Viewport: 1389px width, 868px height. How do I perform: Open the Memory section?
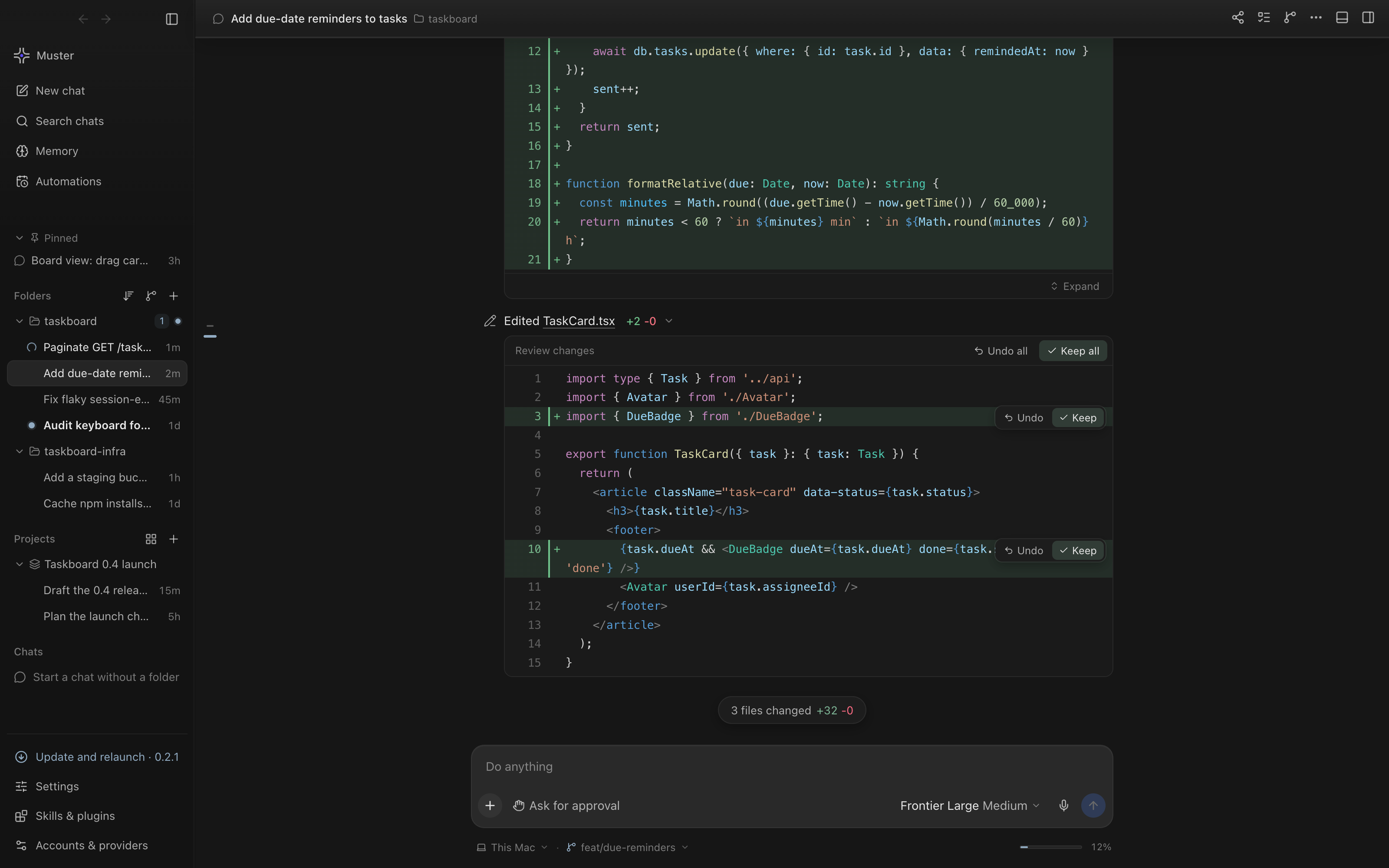tap(97, 151)
